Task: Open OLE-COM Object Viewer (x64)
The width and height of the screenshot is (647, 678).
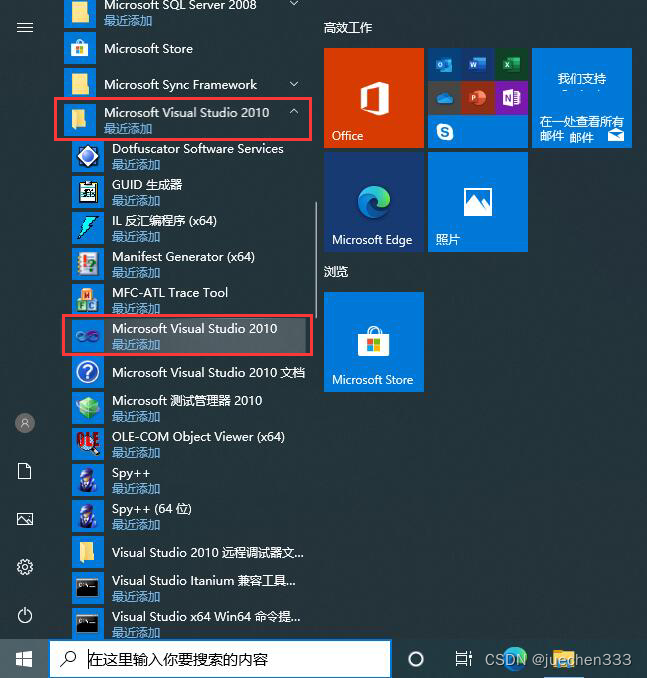Action: (190, 444)
